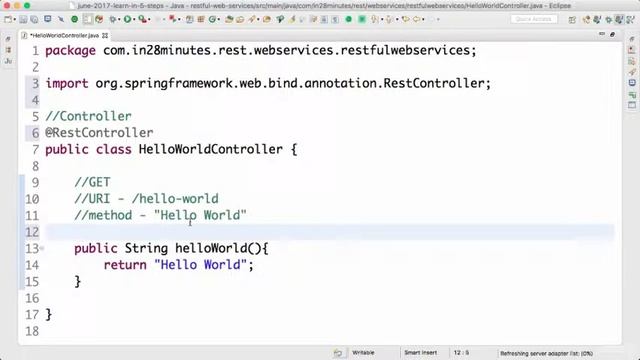Screen dimensions: 640x360
Task: Open the Run dropdown arrow
Action: (134, 20)
